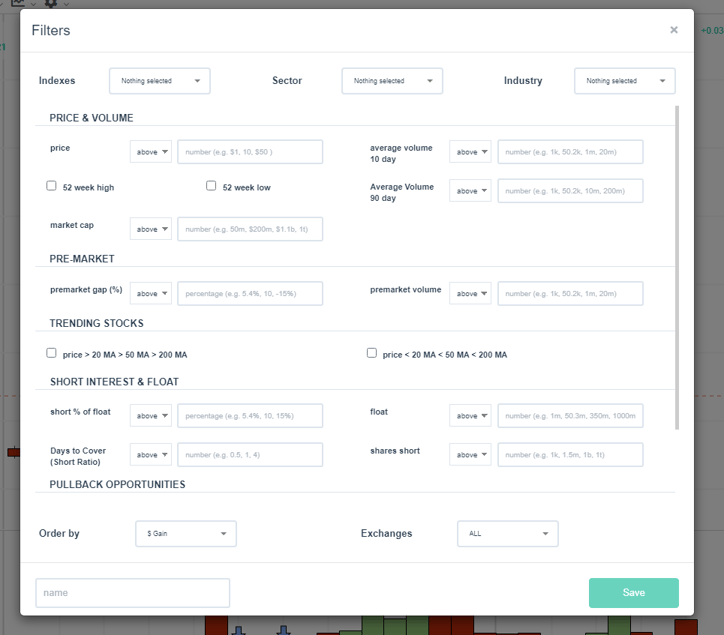Click the Save button
Viewport: 724px width, 635px height.
tap(634, 593)
